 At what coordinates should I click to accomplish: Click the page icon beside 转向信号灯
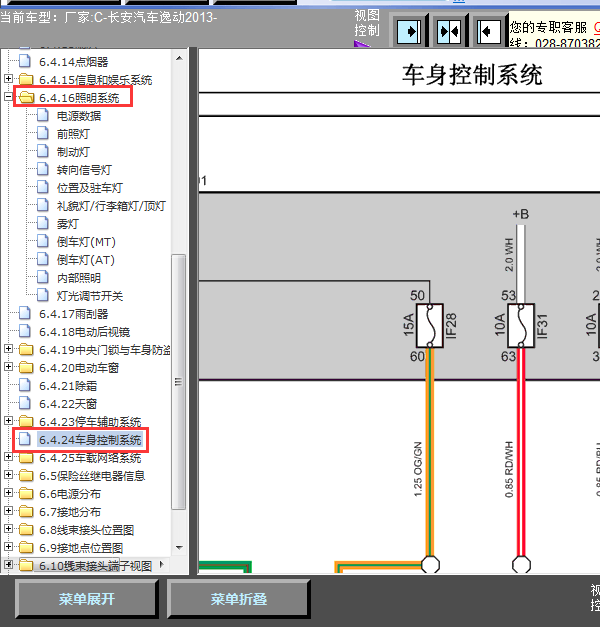point(43,170)
